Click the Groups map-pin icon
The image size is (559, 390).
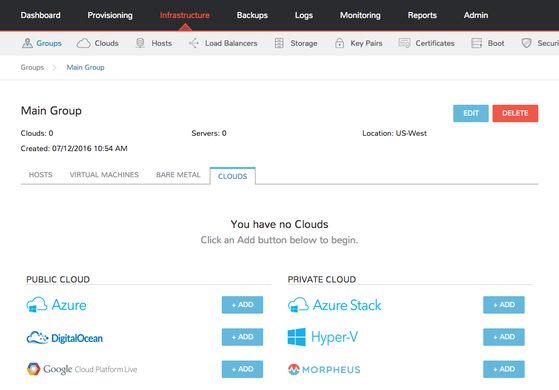27,43
